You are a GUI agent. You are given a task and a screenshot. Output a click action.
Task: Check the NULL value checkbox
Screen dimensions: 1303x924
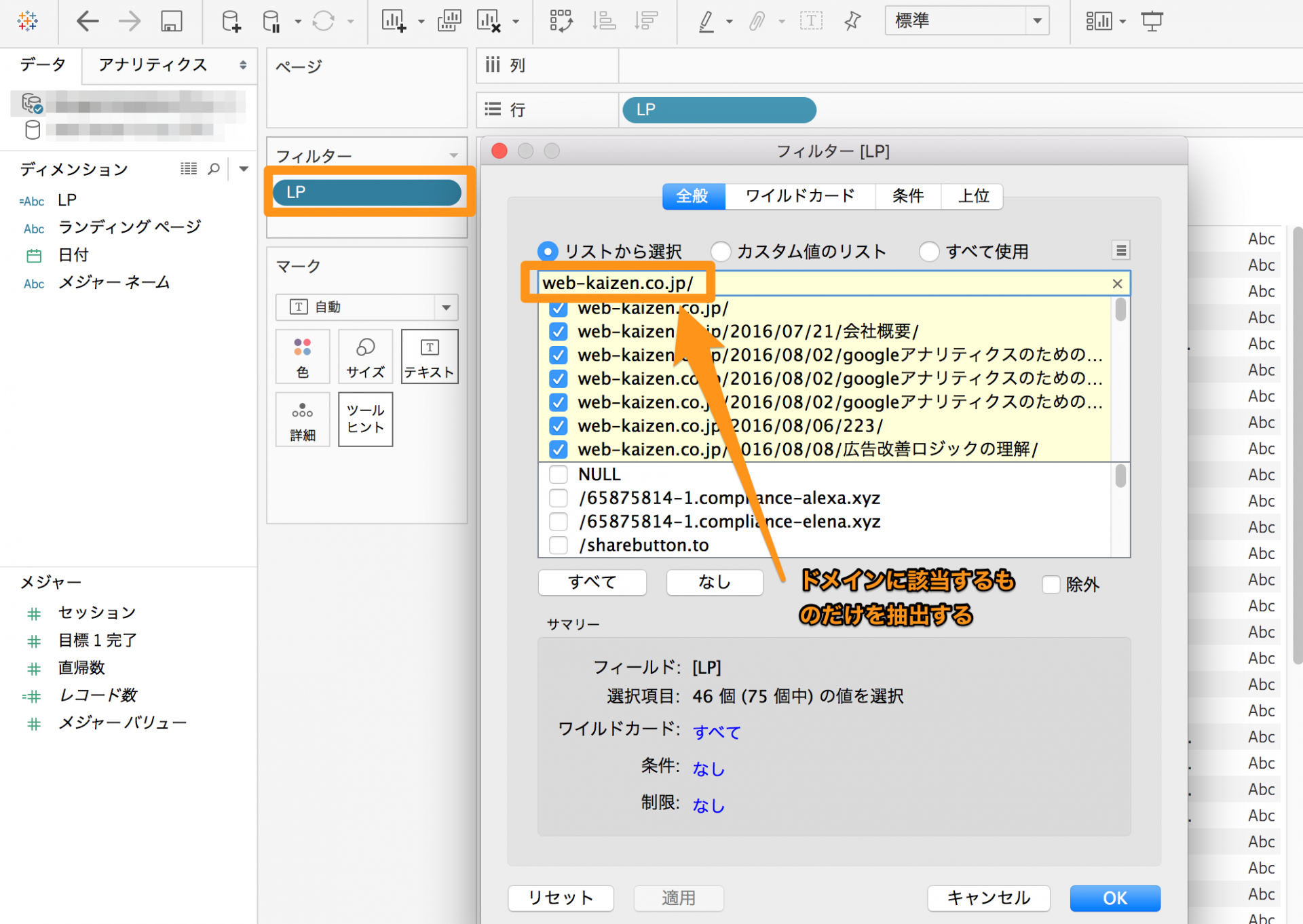pyautogui.click(x=559, y=474)
